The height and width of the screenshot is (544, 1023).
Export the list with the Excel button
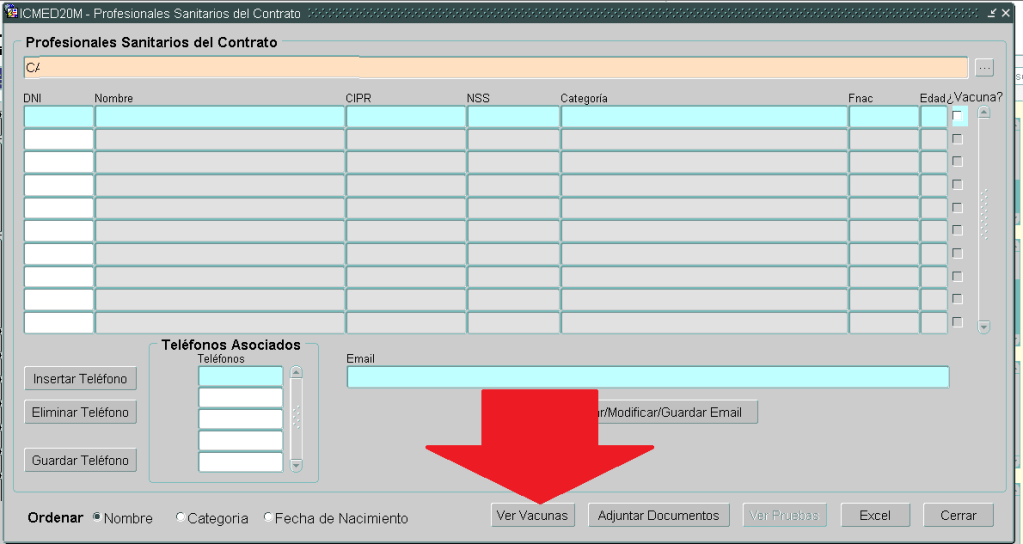point(874,516)
